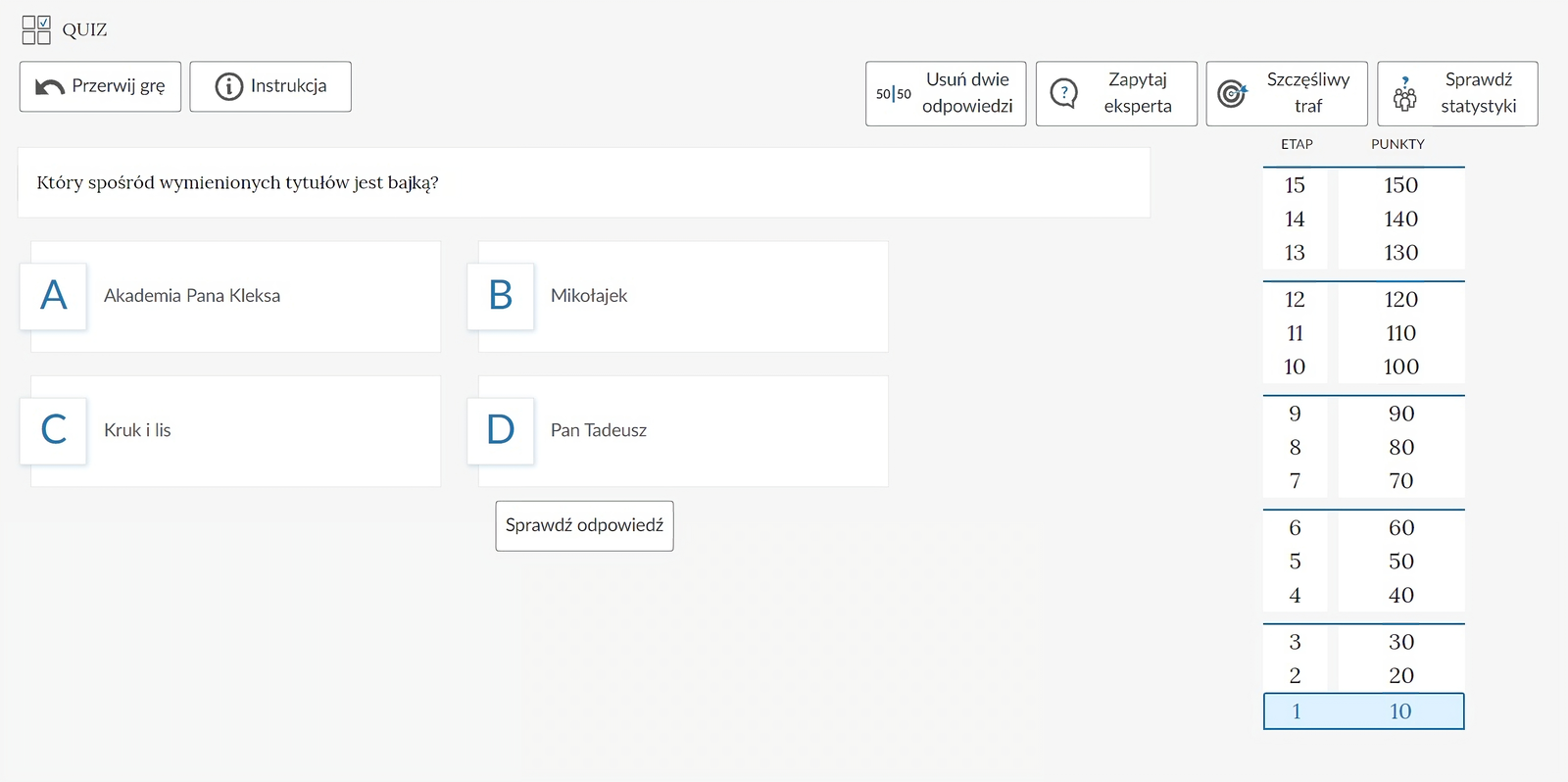Select answer letter C tile

[x=54, y=430]
